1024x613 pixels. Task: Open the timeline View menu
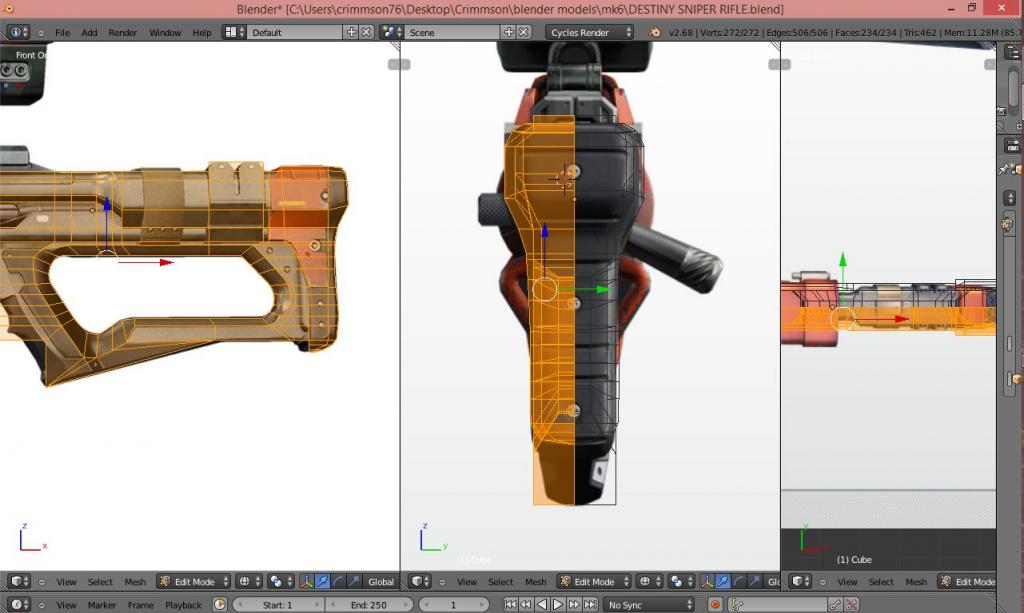point(66,605)
